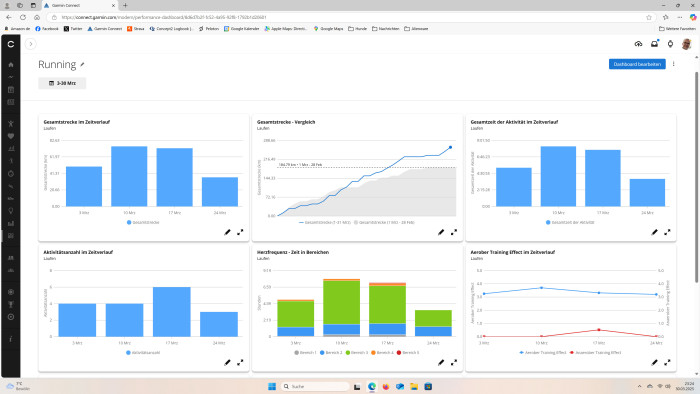Click the Garmin Connect logo in sidebar
This screenshot has width=700, height=394.
(11, 44)
